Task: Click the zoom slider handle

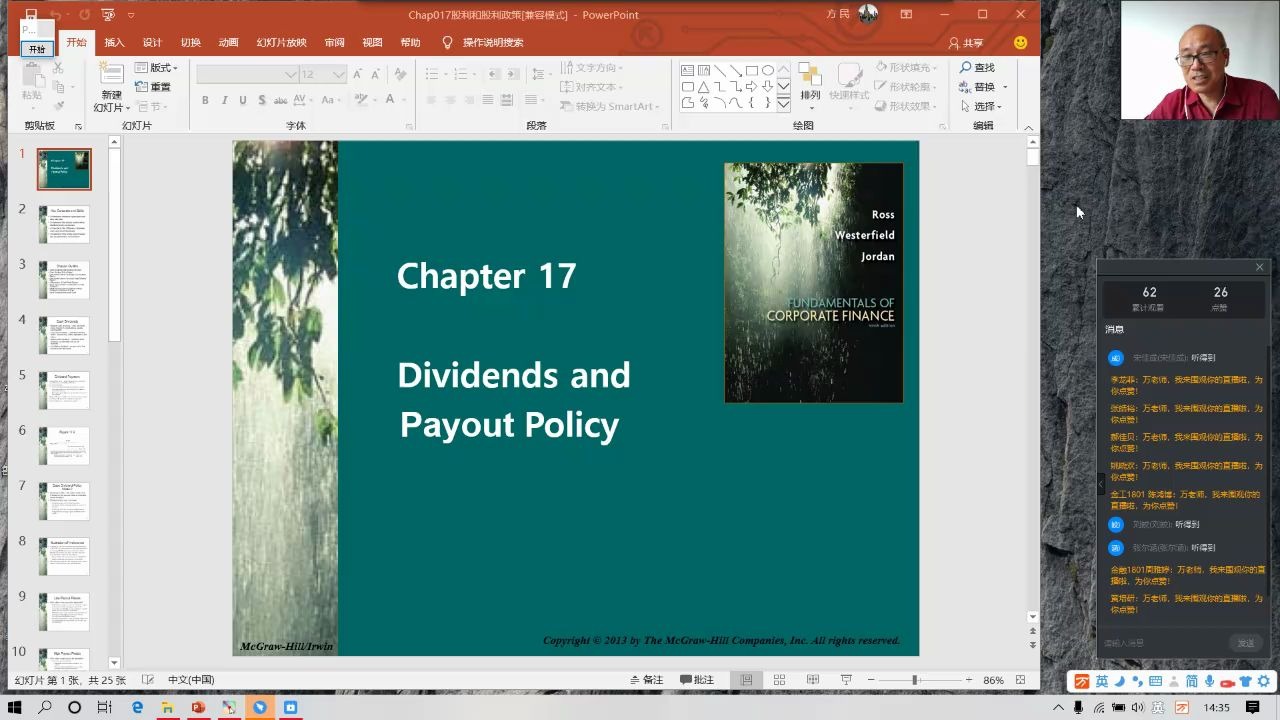Action: (914, 680)
